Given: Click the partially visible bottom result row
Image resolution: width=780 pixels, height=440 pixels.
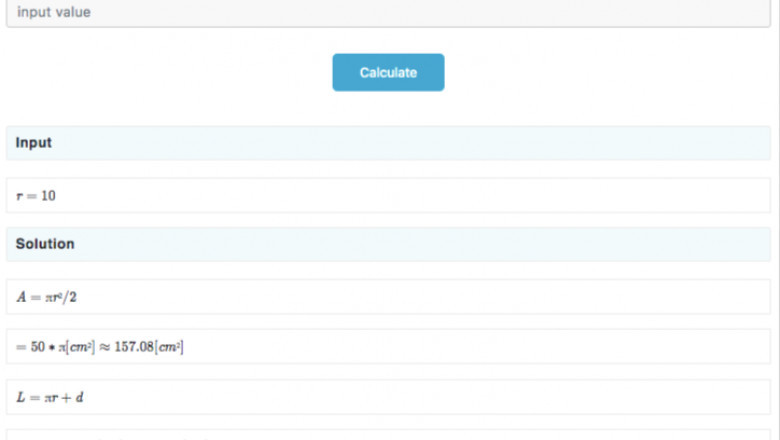Looking at the screenshot, I should click(x=389, y=435).
